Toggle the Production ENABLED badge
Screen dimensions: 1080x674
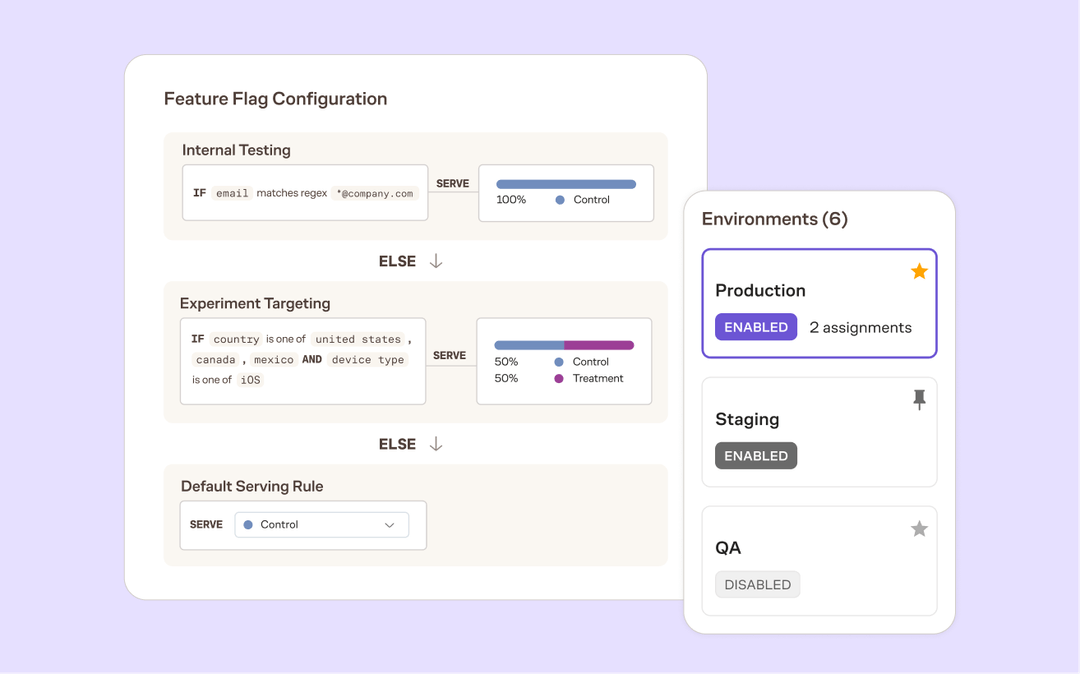[x=756, y=327]
